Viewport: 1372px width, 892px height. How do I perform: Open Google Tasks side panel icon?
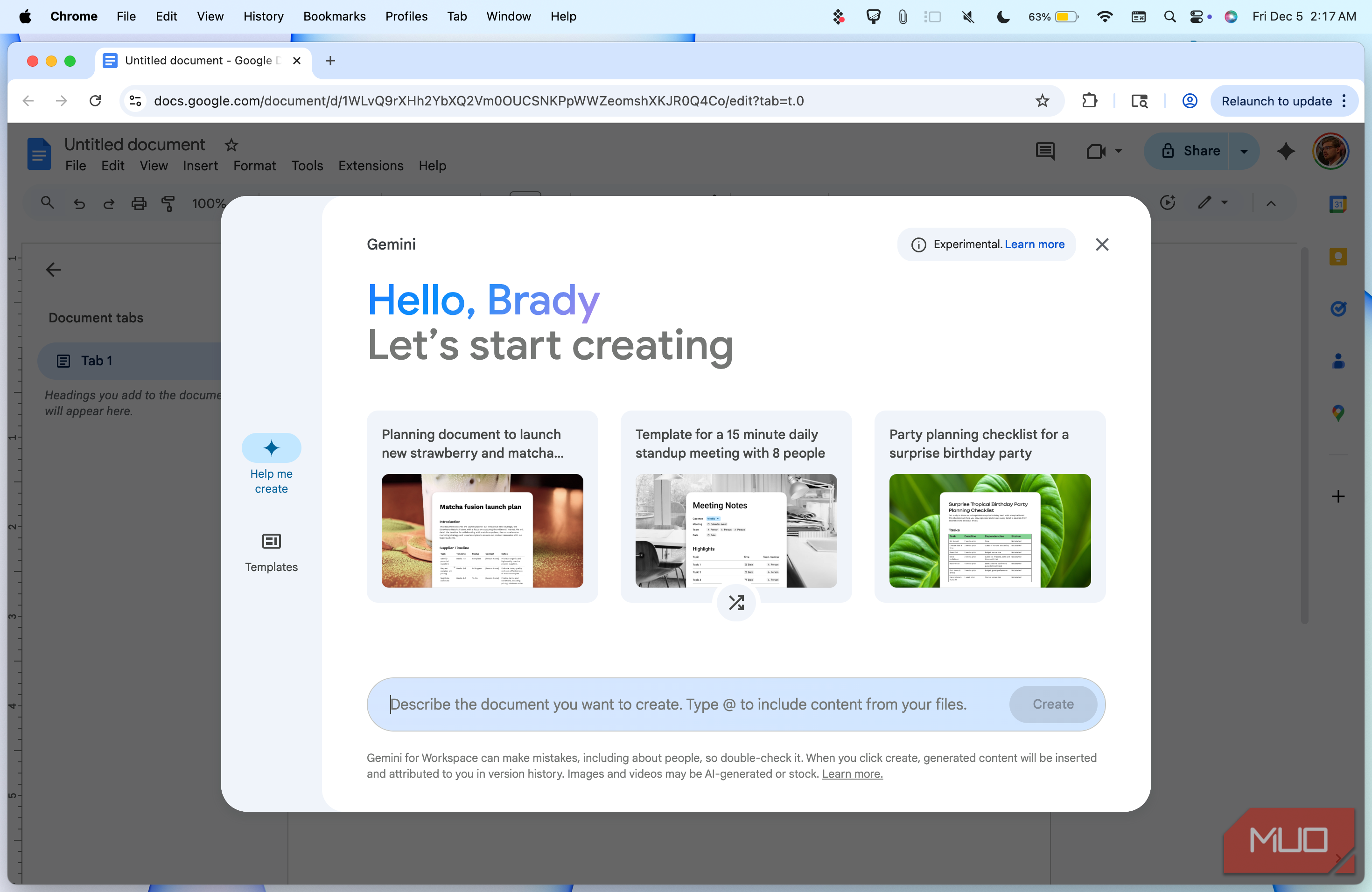1338,309
